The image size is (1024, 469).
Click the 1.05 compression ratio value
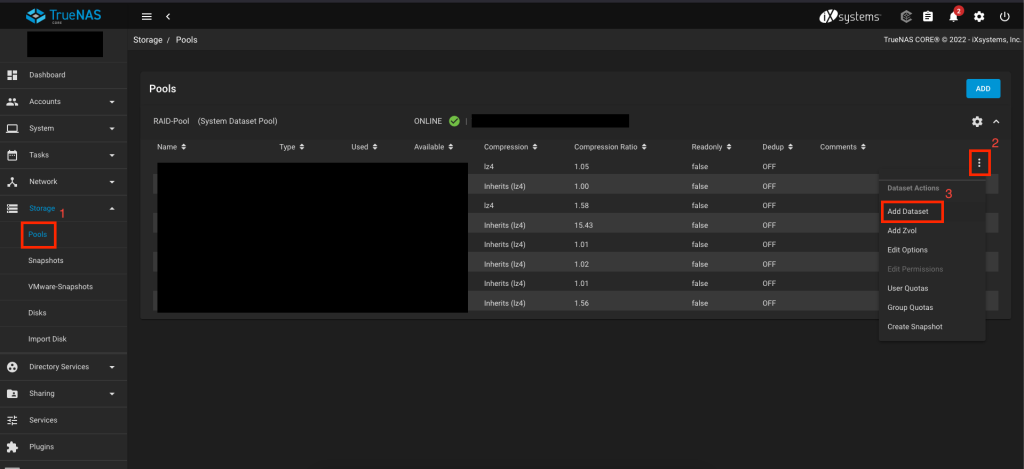coord(581,167)
